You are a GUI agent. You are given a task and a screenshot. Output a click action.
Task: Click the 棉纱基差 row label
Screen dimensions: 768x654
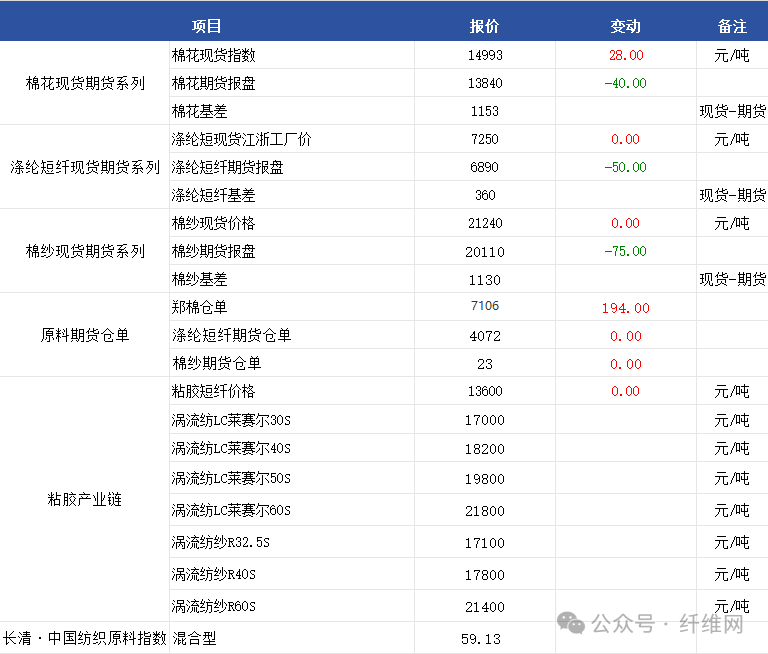199,279
